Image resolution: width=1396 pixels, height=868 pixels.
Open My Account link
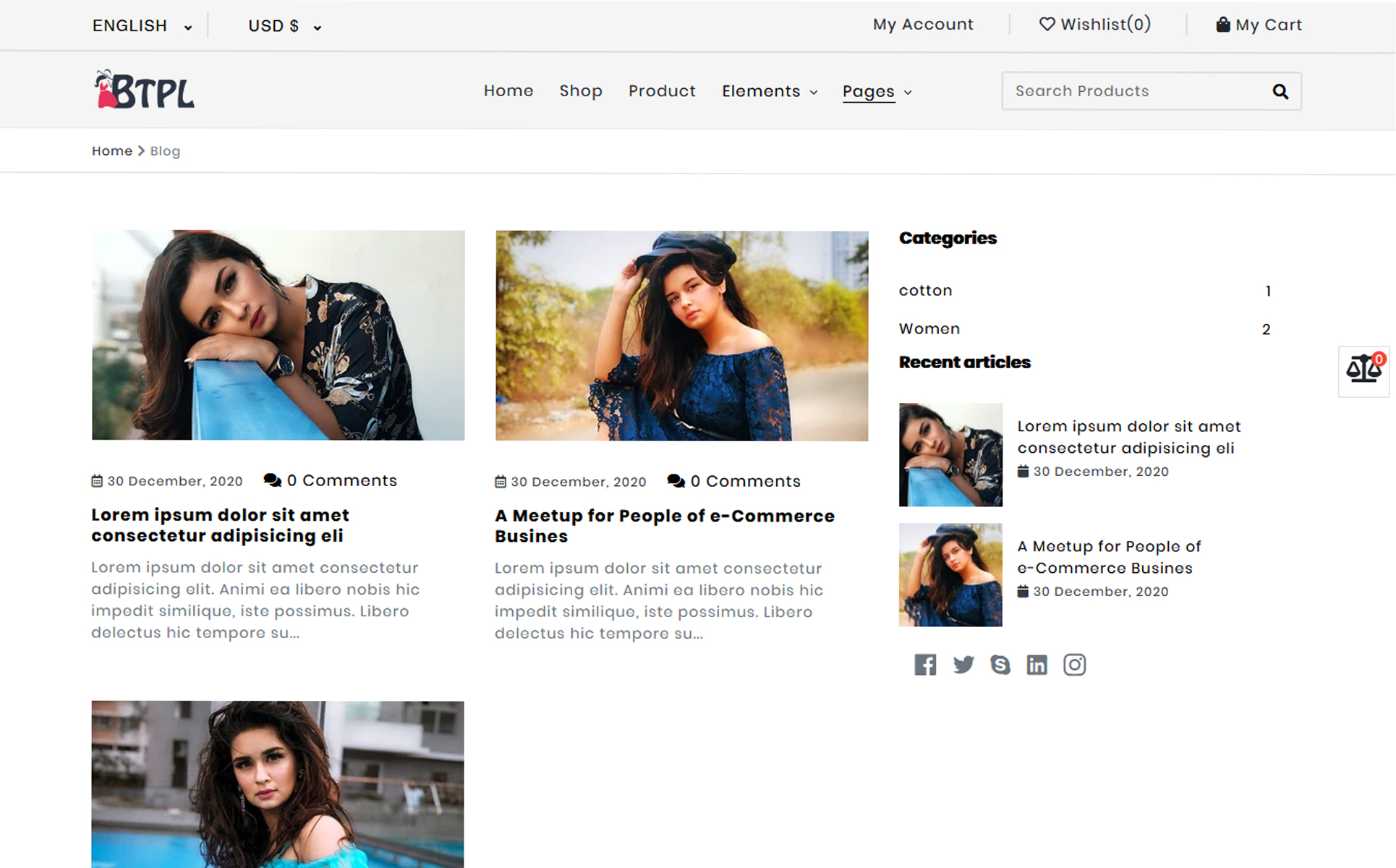click(x=923, y=25)
